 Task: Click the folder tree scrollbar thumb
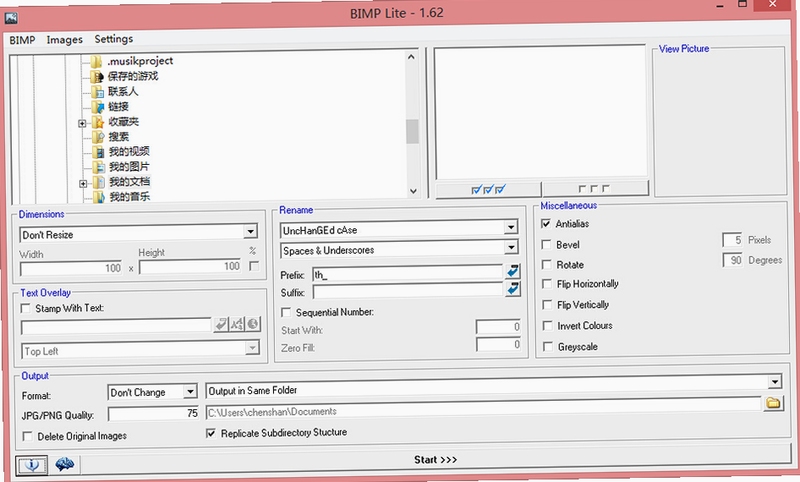coord(412,132)
